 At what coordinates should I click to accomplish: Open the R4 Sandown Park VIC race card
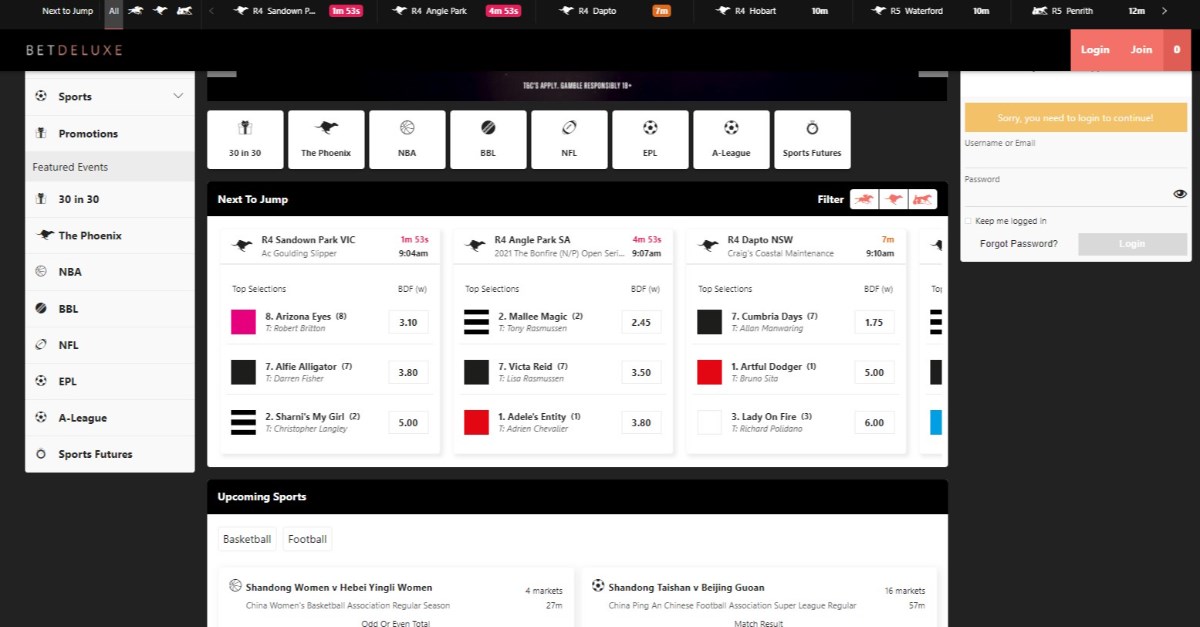[x=330, y=246]
